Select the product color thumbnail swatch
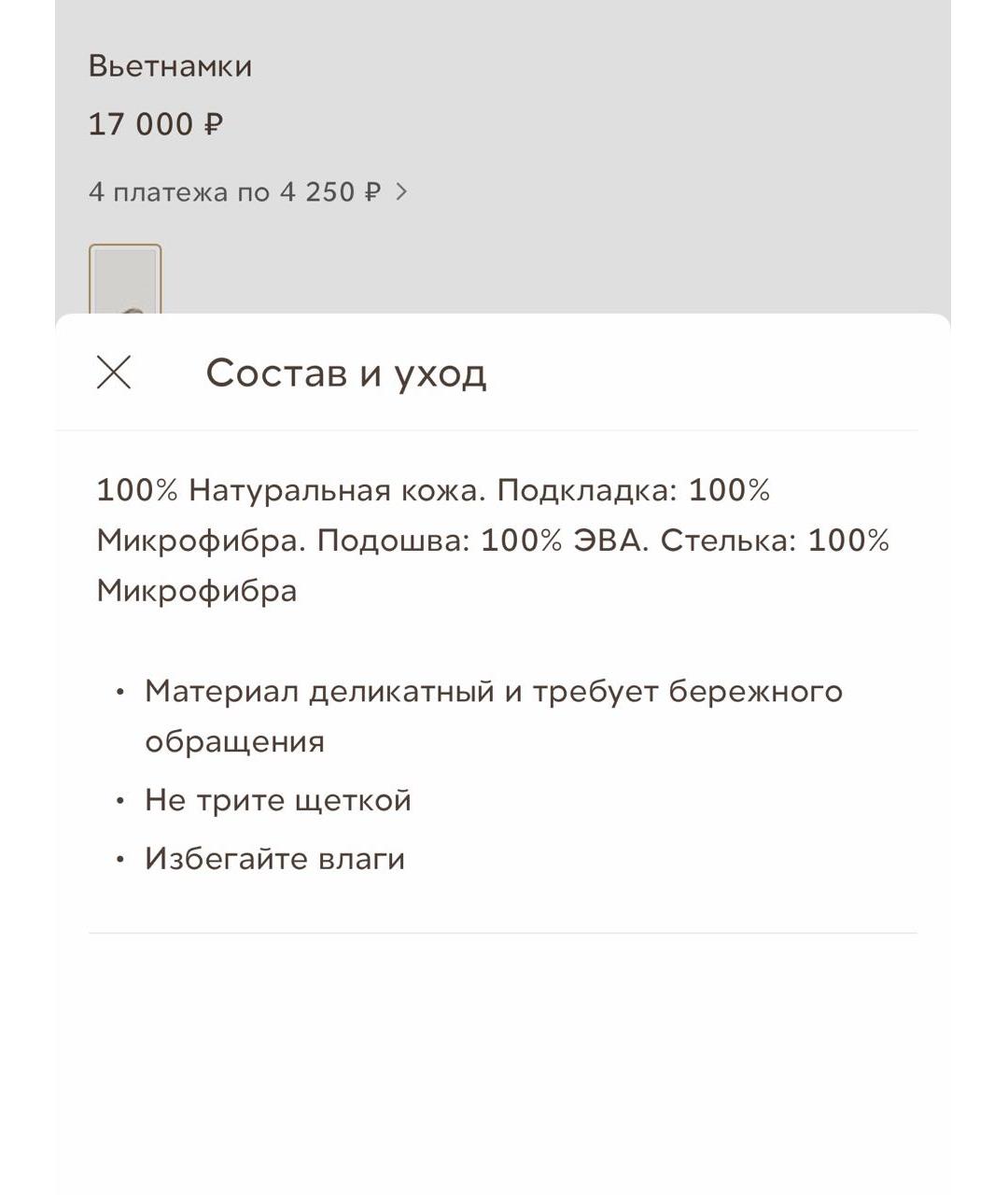Viewport: 1008px width, 1195px height. 125,280
